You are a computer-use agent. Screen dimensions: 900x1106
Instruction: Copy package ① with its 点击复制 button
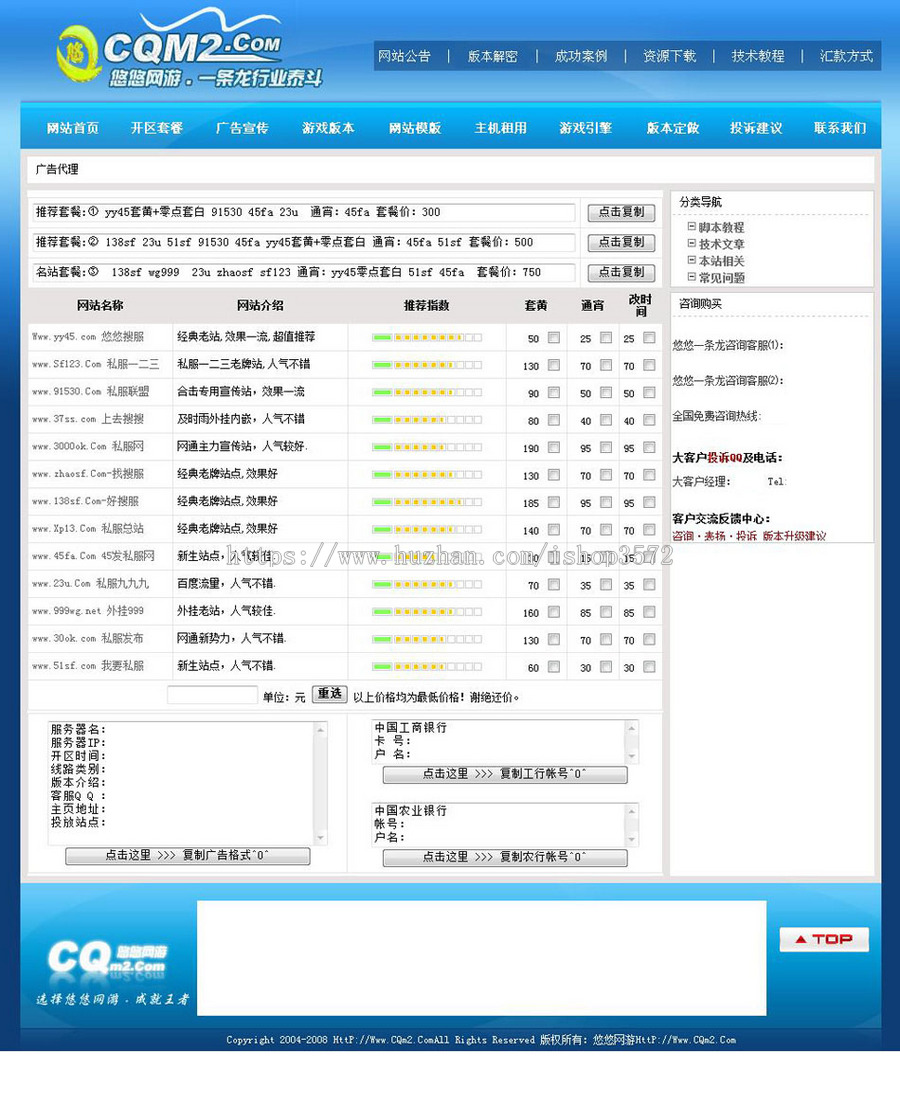click(x=621, y=212)
